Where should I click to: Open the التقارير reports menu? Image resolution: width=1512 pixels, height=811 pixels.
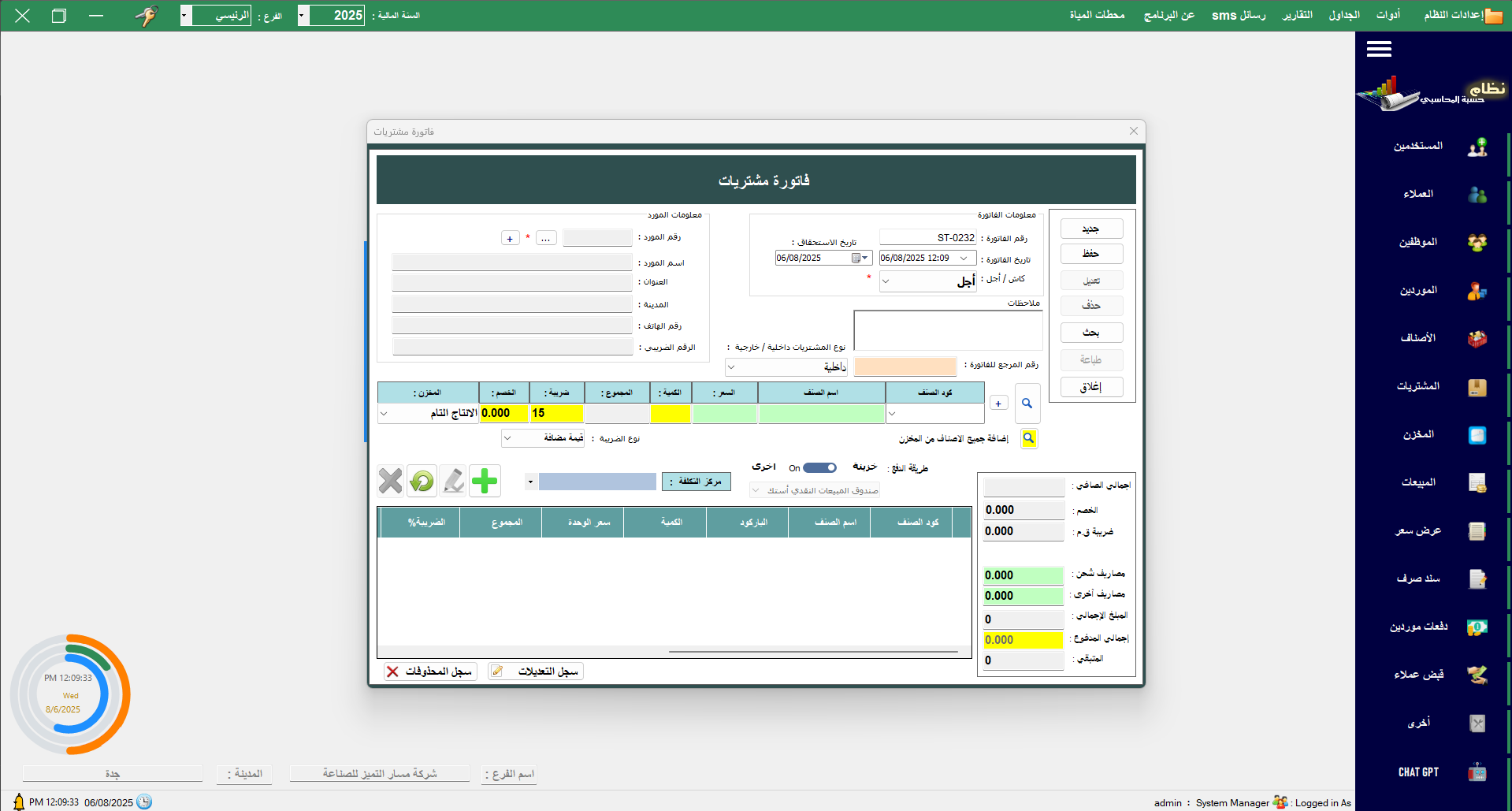[x=1297, y=16]
